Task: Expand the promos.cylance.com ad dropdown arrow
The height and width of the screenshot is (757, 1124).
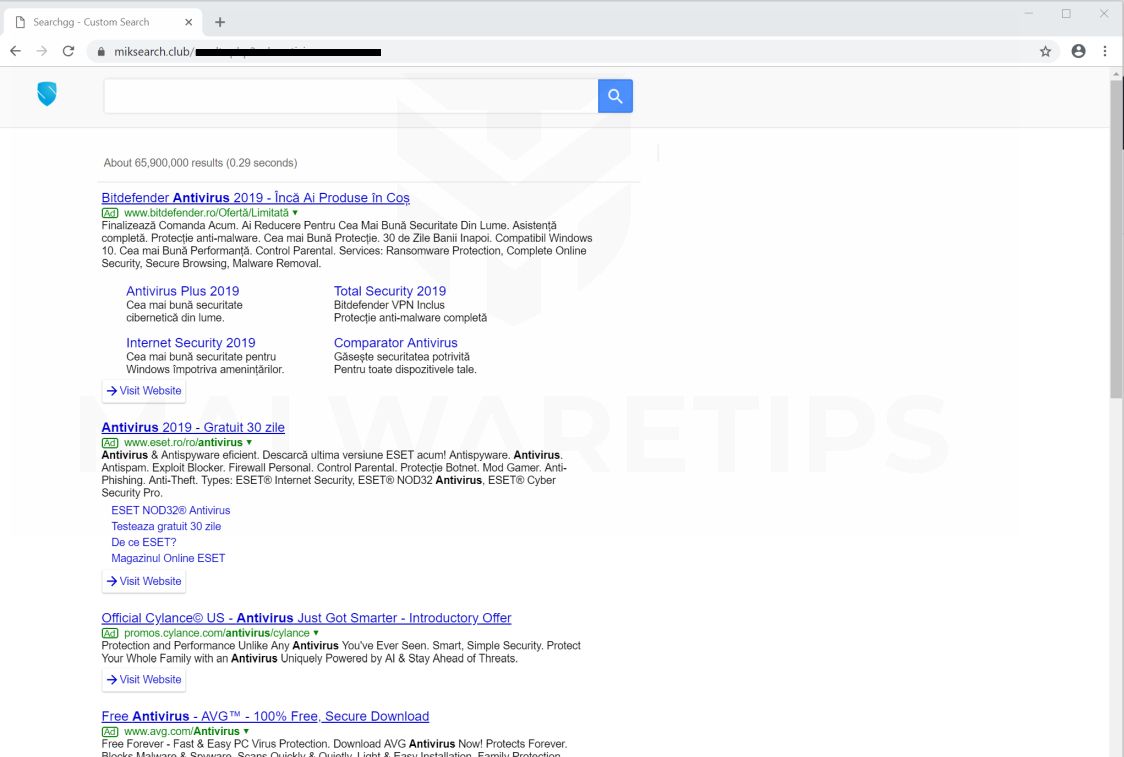Action: coord(315,633)
